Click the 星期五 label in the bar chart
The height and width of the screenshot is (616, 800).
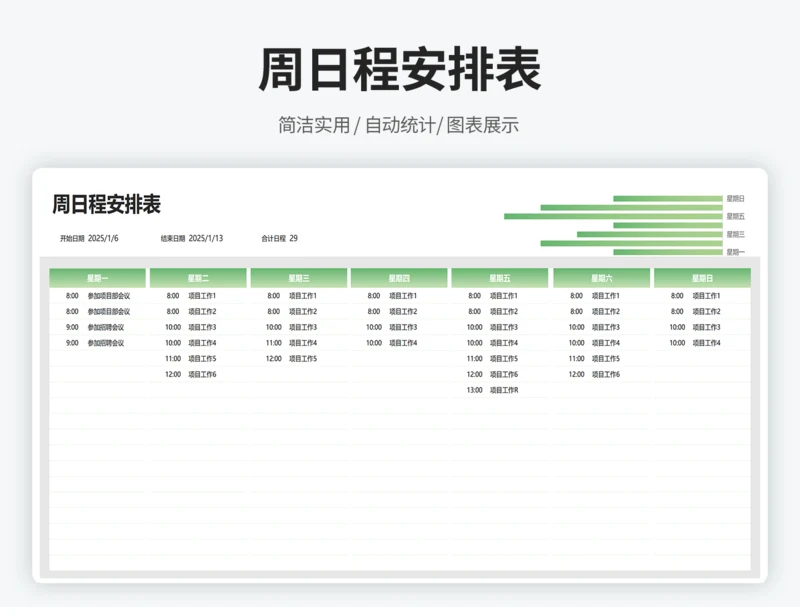[x=735, y=216]
